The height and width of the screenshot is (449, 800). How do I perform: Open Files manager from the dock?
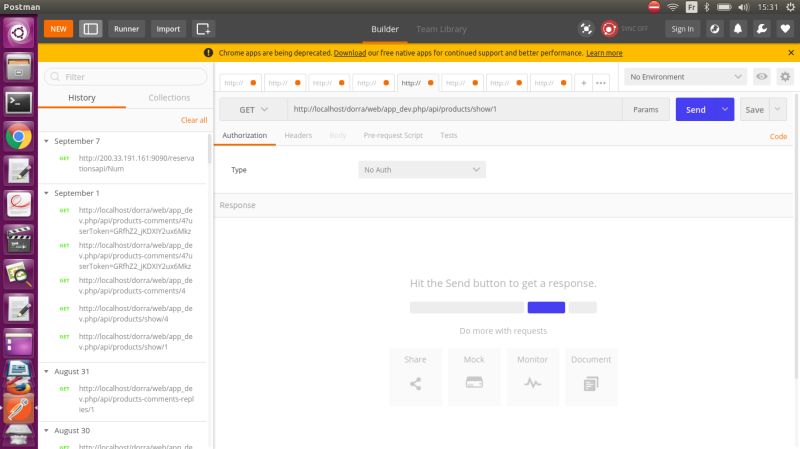pos(19,68)
